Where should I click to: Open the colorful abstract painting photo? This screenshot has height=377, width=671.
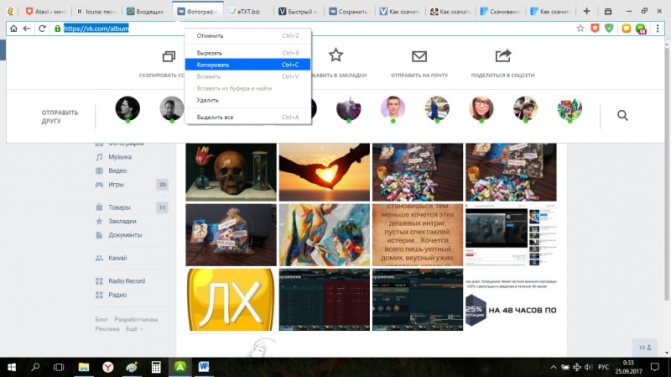click(x=324, y=235)
